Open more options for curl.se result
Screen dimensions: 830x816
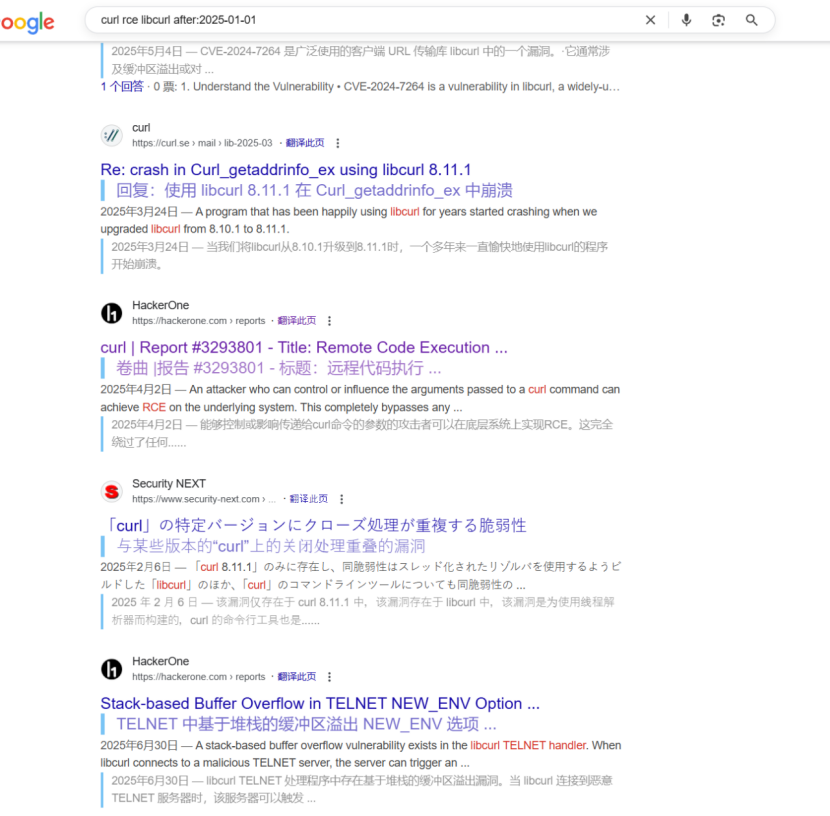(338, 143)
